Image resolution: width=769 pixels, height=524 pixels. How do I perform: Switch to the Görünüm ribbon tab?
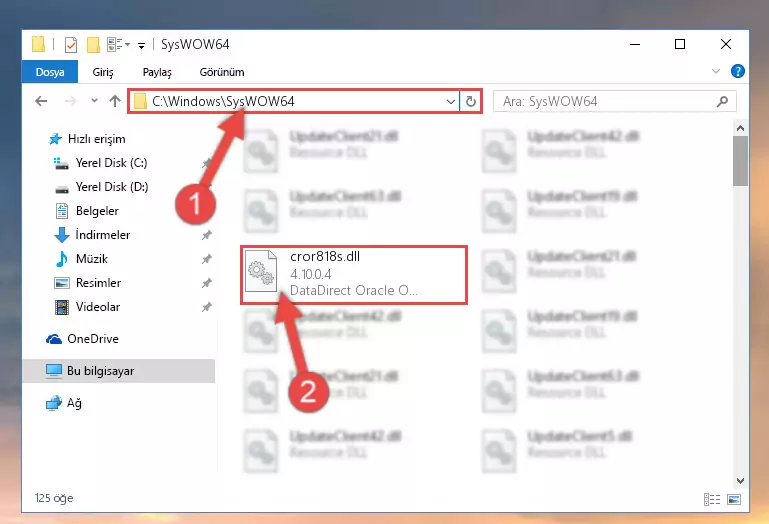222,72
